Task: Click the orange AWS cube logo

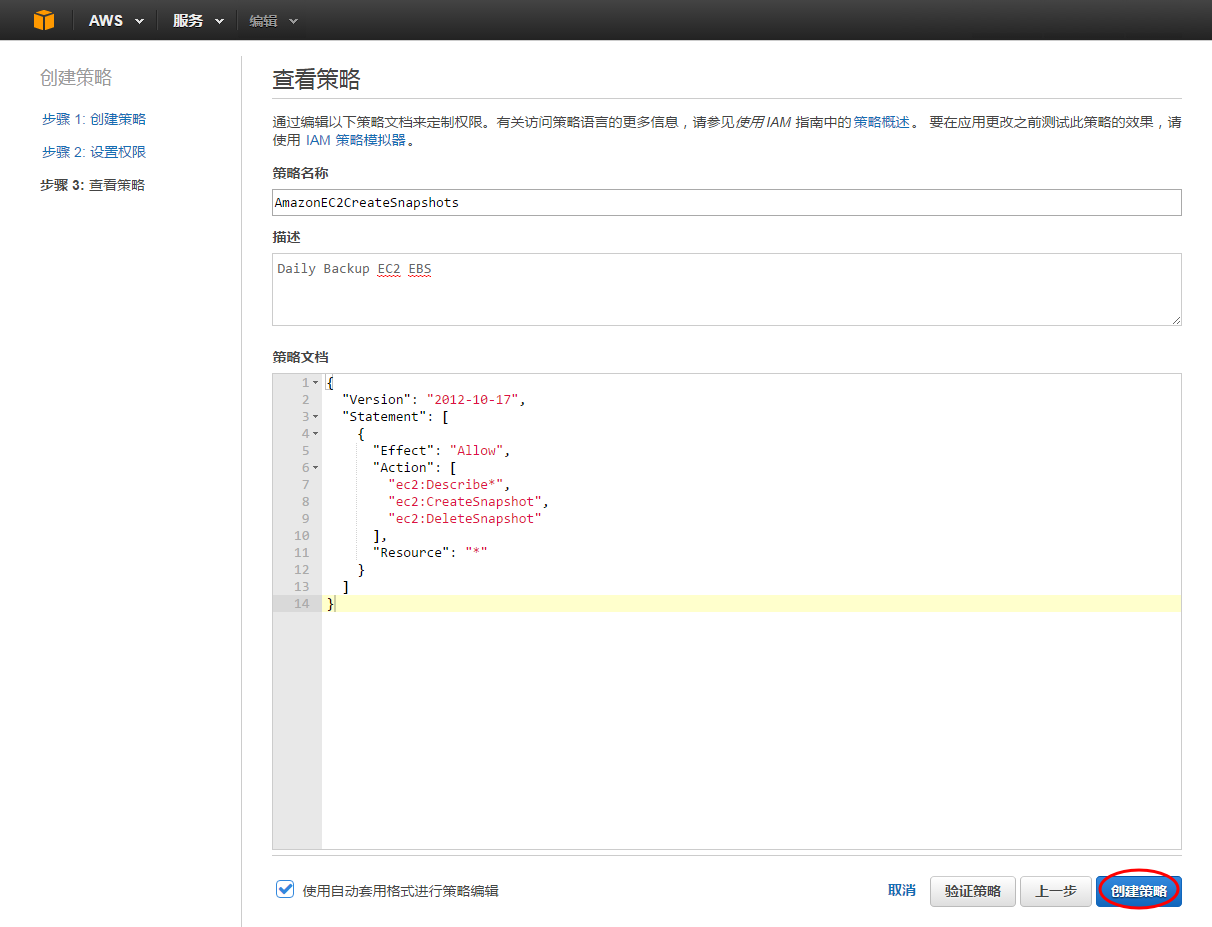Action: pos(44,20)
